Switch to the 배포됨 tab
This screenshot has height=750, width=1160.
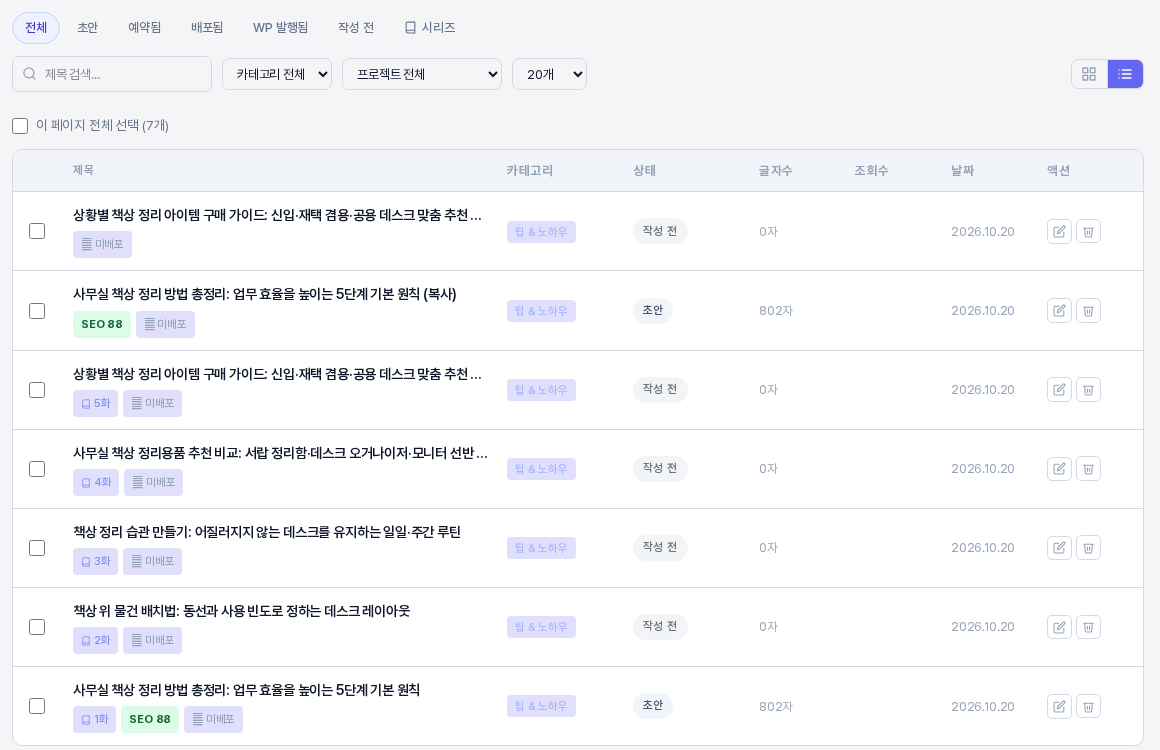207,28
